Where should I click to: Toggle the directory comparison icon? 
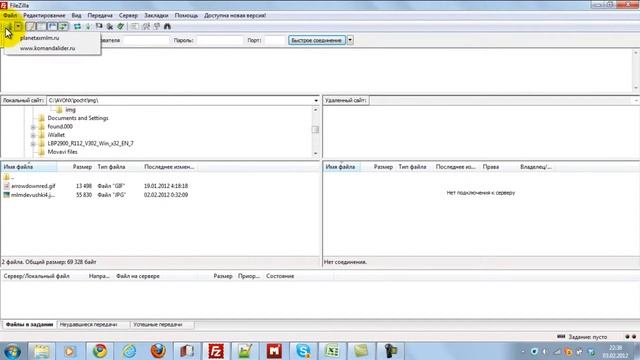(x=146, y=27)
